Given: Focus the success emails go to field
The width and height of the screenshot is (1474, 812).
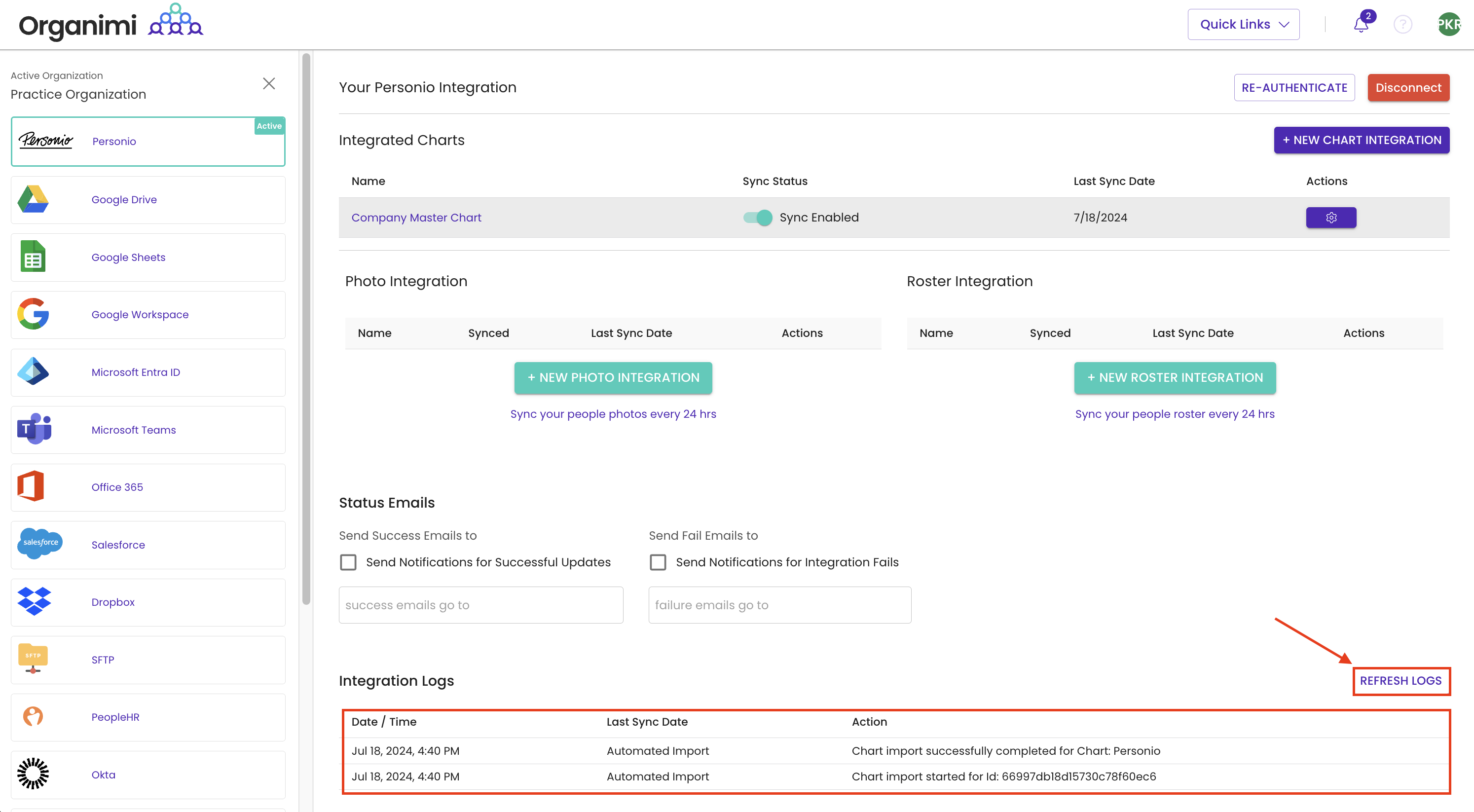Looking at the screenshot, I should [480, 605].
